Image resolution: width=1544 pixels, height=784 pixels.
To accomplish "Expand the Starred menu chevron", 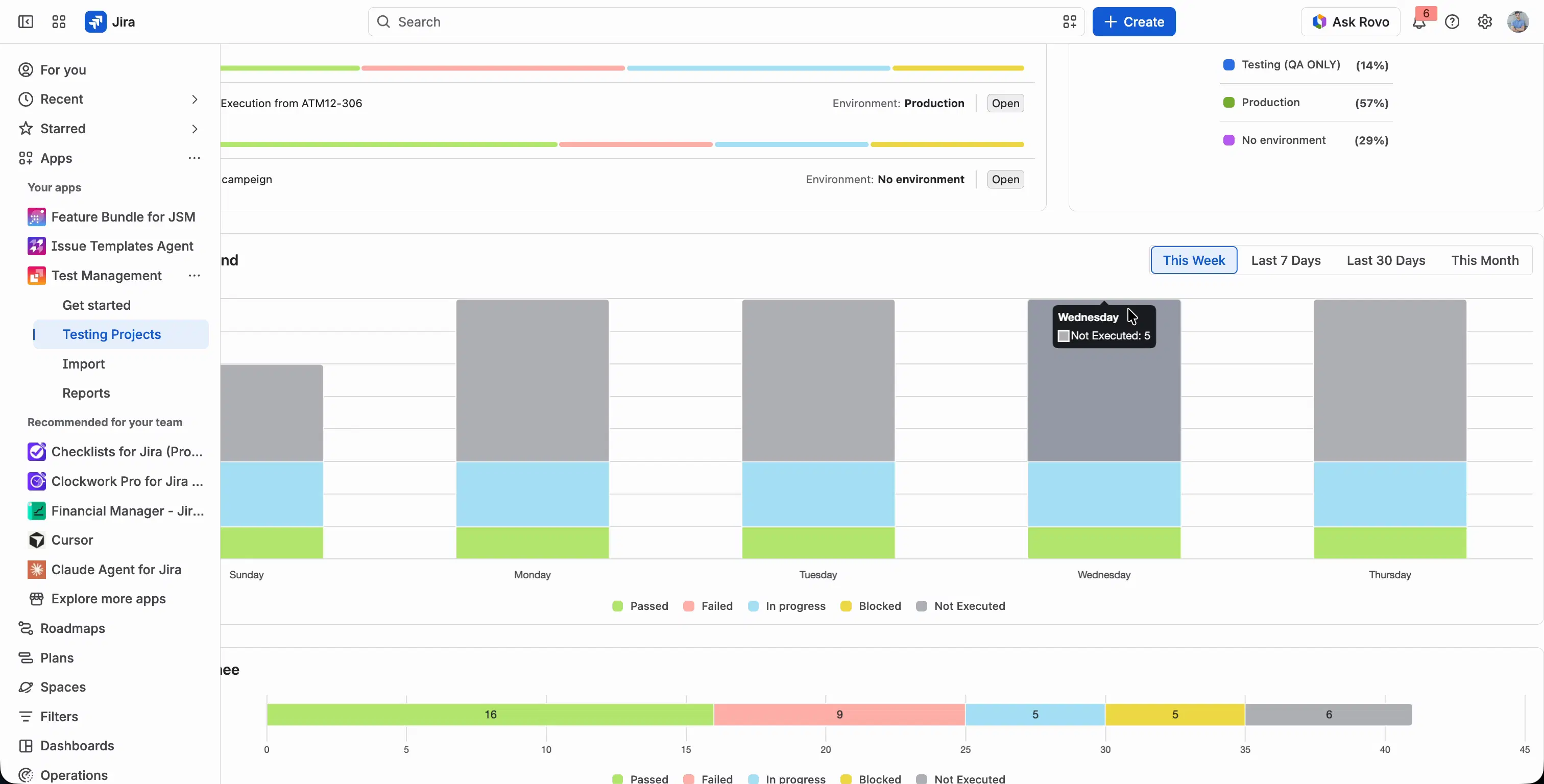I will point(194,128).
